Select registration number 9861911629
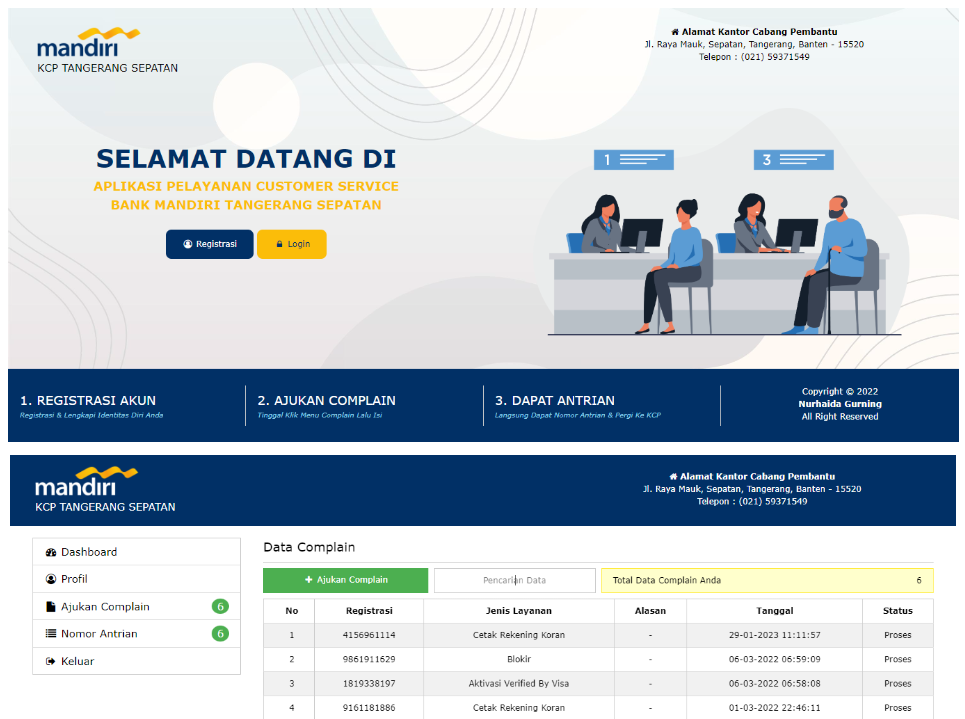The width and height of the screenshot is (965, 719). [369, 659]
